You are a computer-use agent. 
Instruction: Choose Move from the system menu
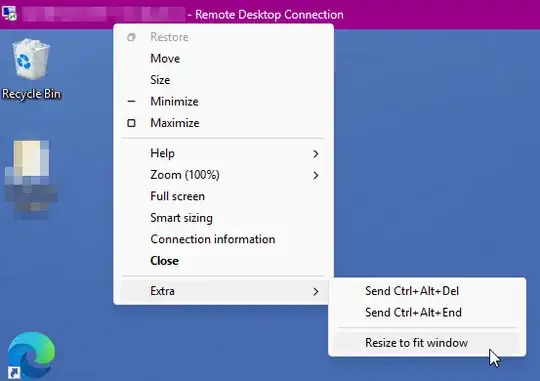223,59
